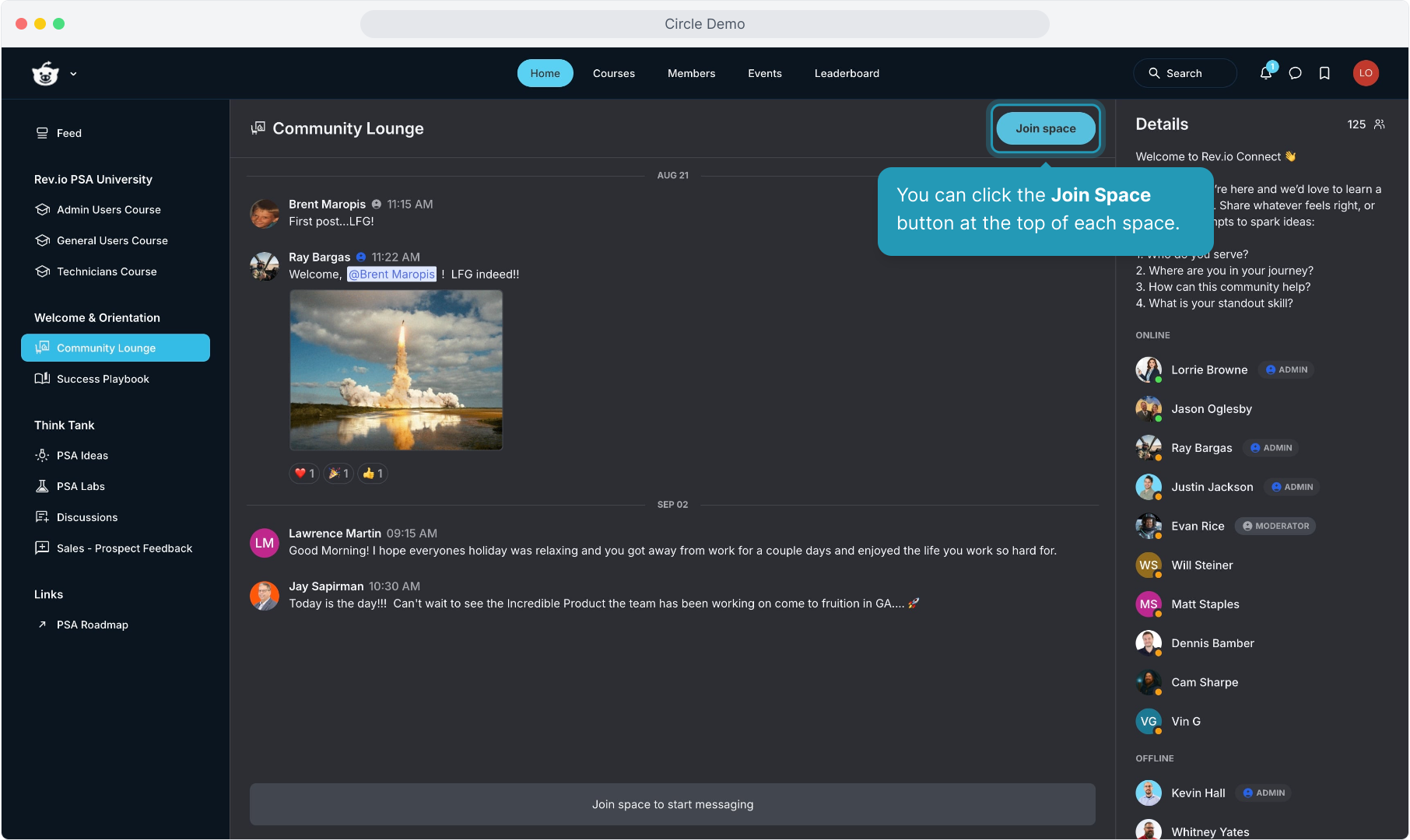Open PSA Ideas space
The height and width of the screenshot is (840, 1410).
tap(115, 455)
